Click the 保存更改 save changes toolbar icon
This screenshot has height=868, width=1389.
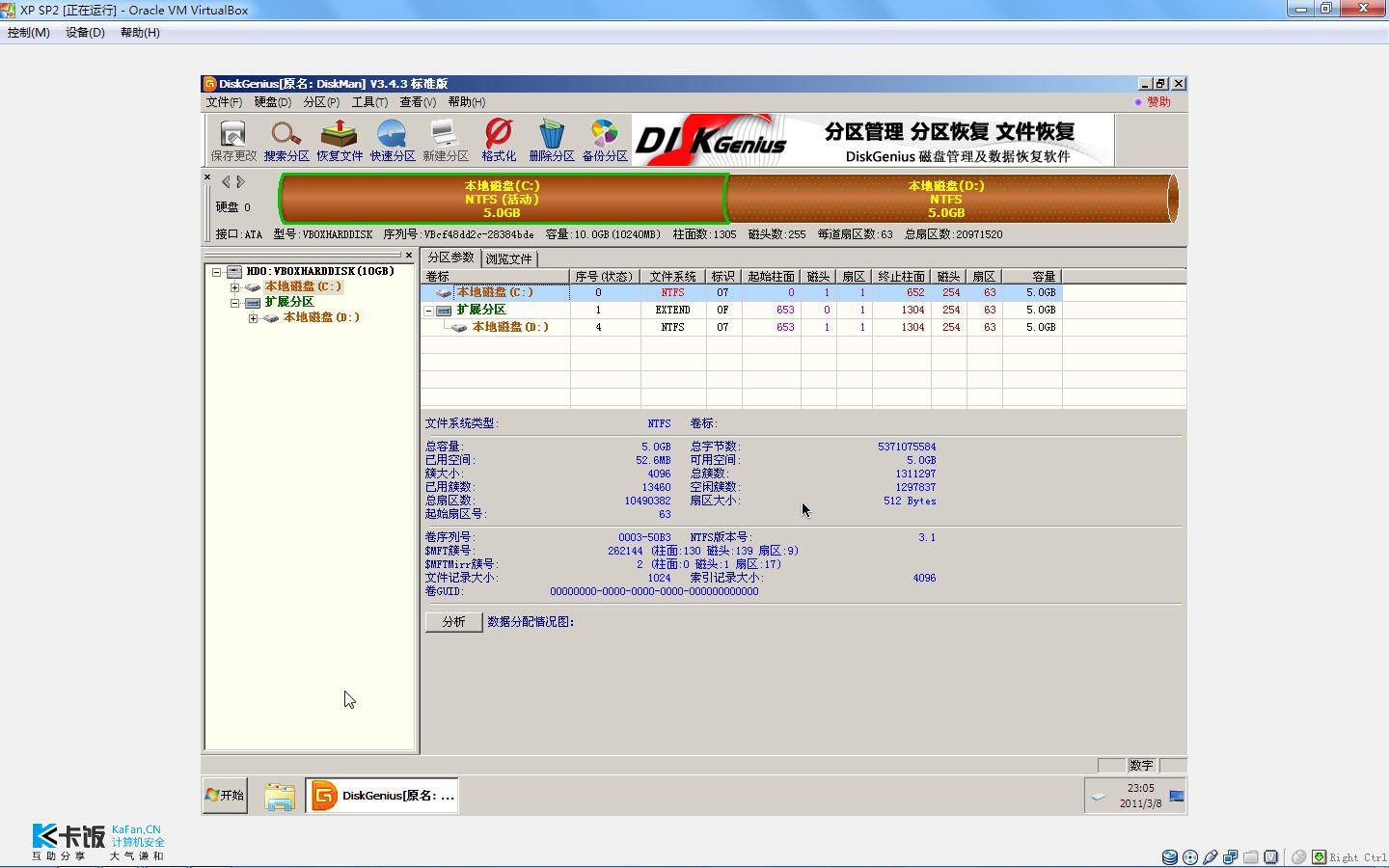click(233, 140)
